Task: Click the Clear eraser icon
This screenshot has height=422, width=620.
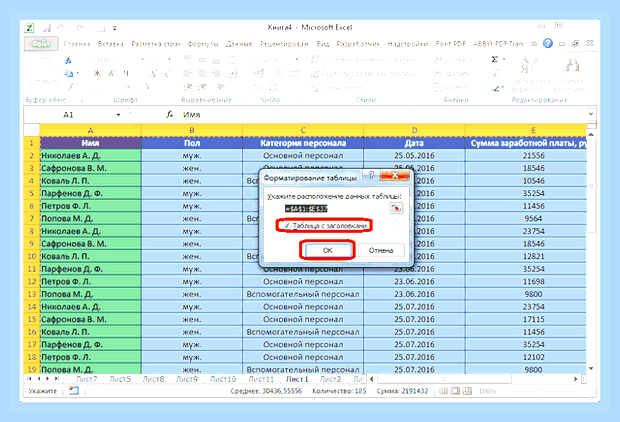Action: point(495,87)
